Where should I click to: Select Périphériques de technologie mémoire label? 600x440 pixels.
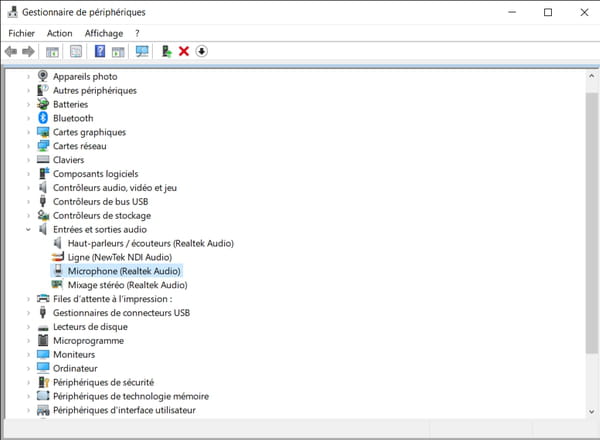click(131, 396)
